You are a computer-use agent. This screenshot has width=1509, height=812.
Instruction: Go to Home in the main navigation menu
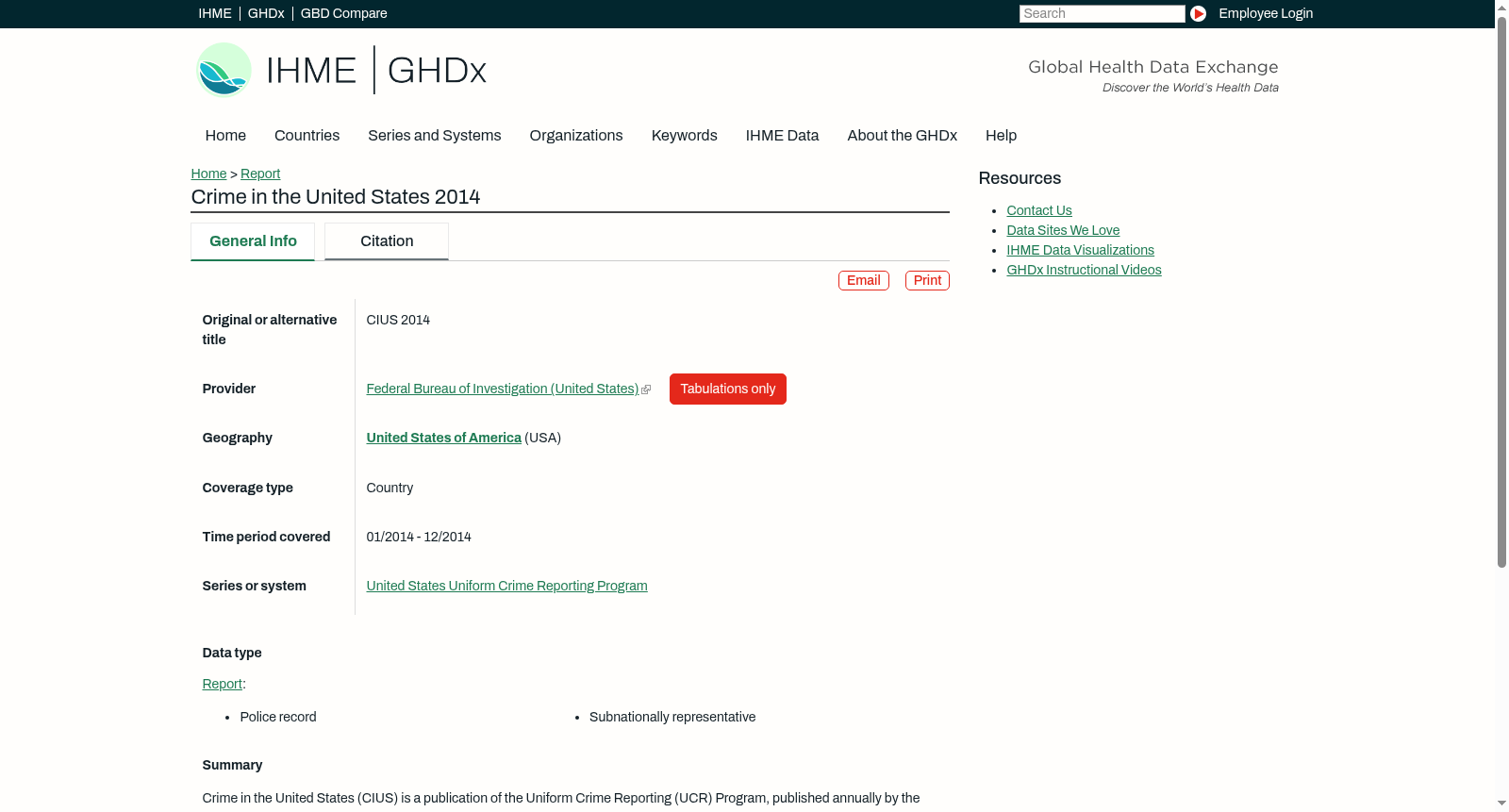pyautogui.click(x=225, y=136)
